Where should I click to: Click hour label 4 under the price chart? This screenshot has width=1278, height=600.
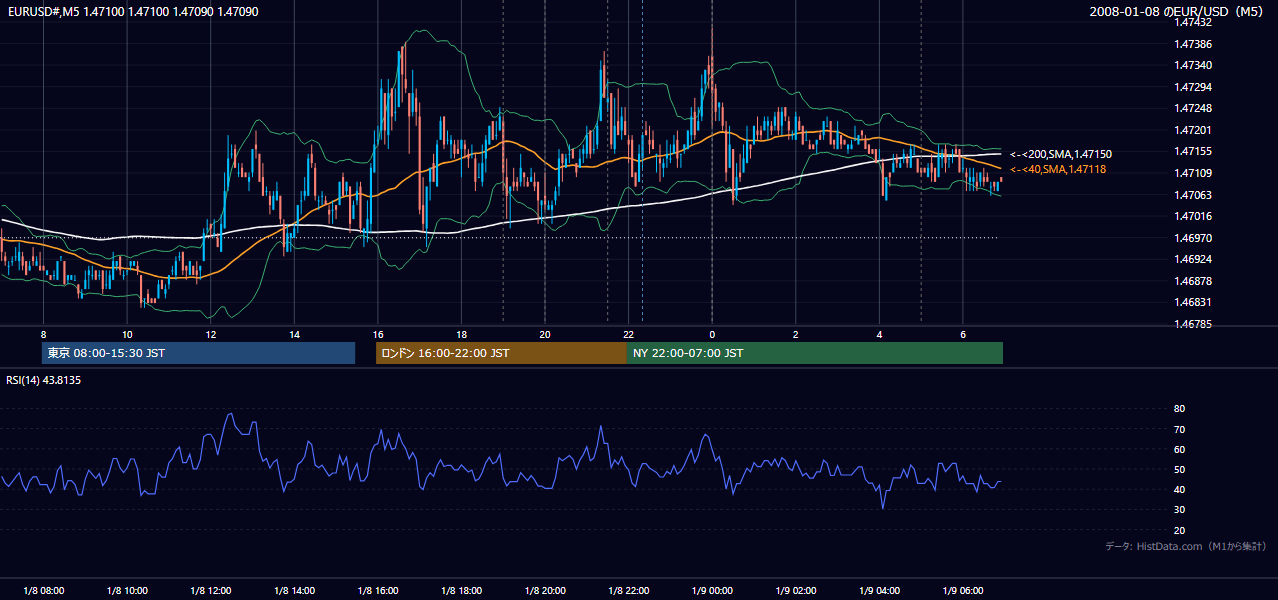879,334
